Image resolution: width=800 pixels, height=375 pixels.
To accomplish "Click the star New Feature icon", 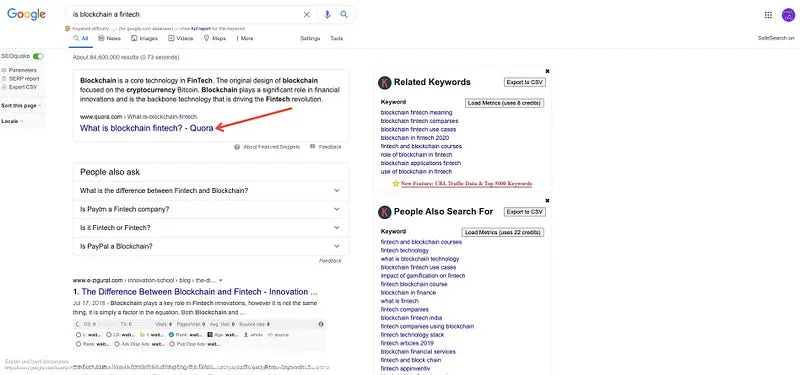I will pyautogui.click(x=396, y=183).
